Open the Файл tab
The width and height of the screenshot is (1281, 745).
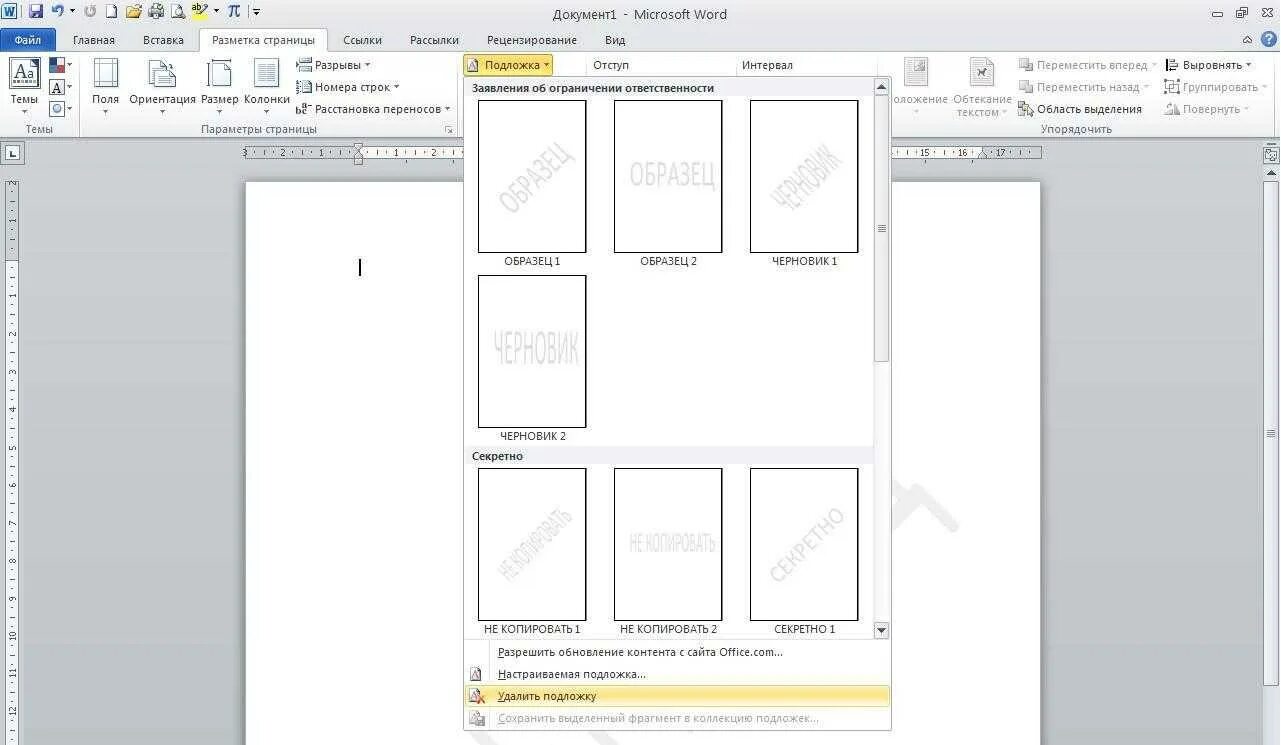(28, 40)
